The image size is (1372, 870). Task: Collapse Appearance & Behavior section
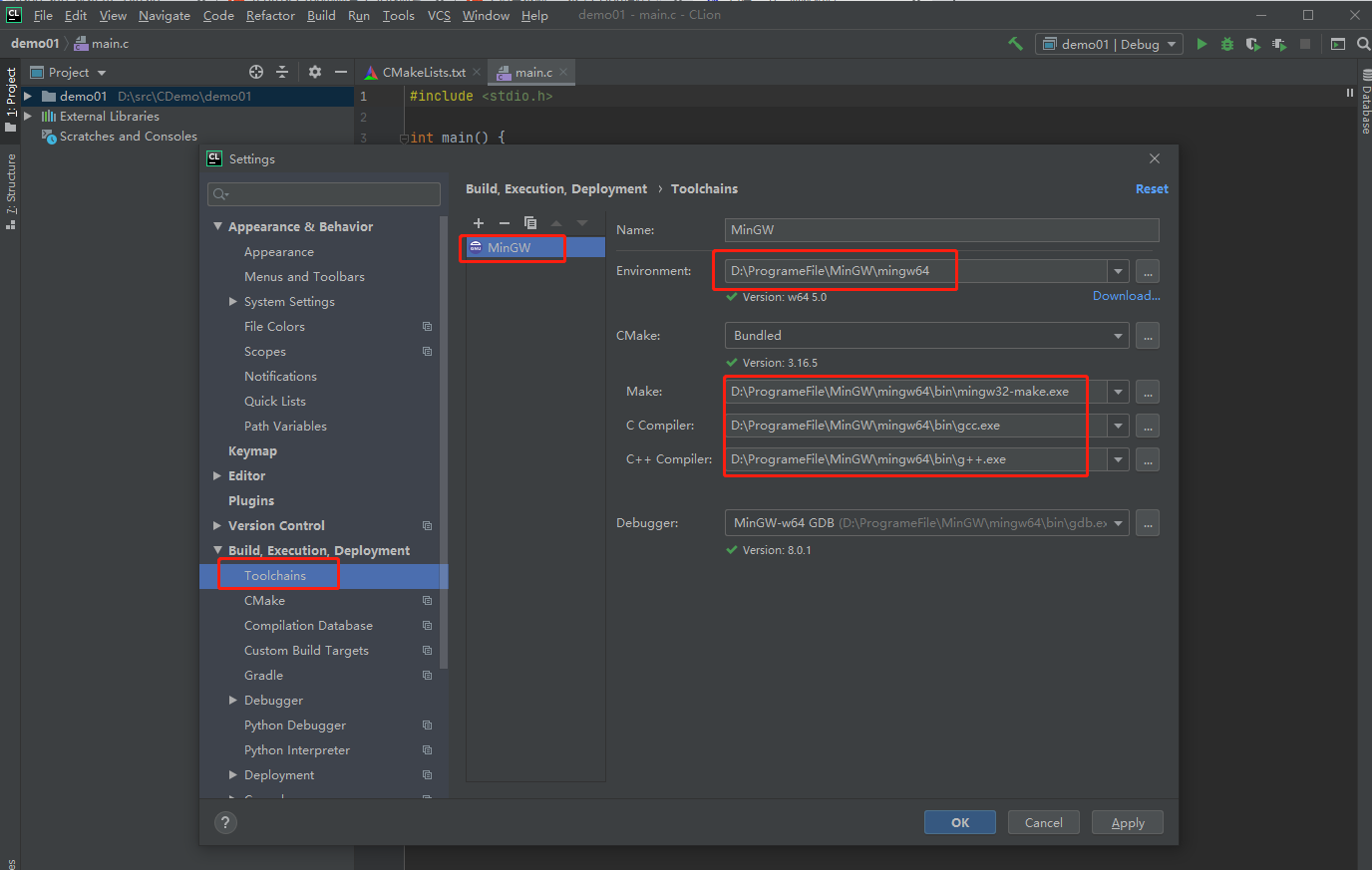[218, 226]
